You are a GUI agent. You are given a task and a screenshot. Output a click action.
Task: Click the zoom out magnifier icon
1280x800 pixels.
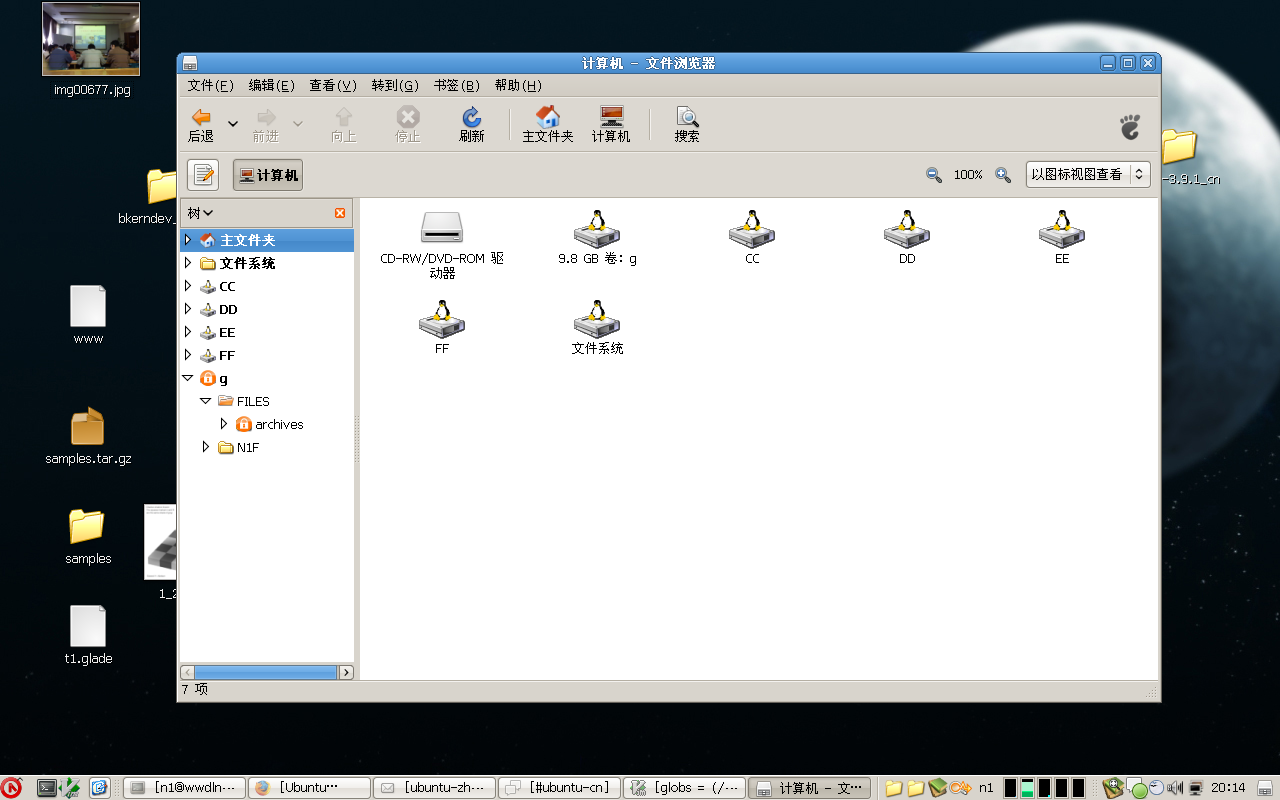(934, 175)
